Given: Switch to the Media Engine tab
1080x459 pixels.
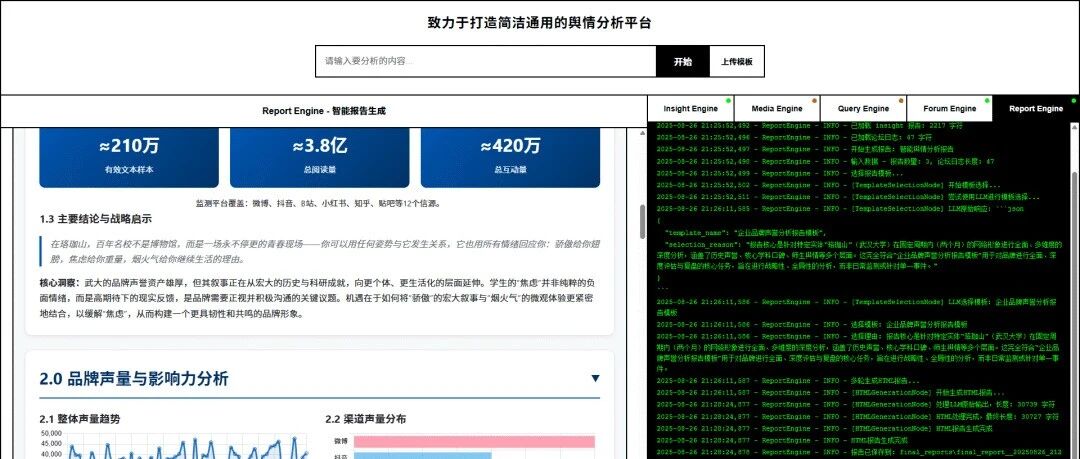Looking at the screenshot, I should coord(777,109).
